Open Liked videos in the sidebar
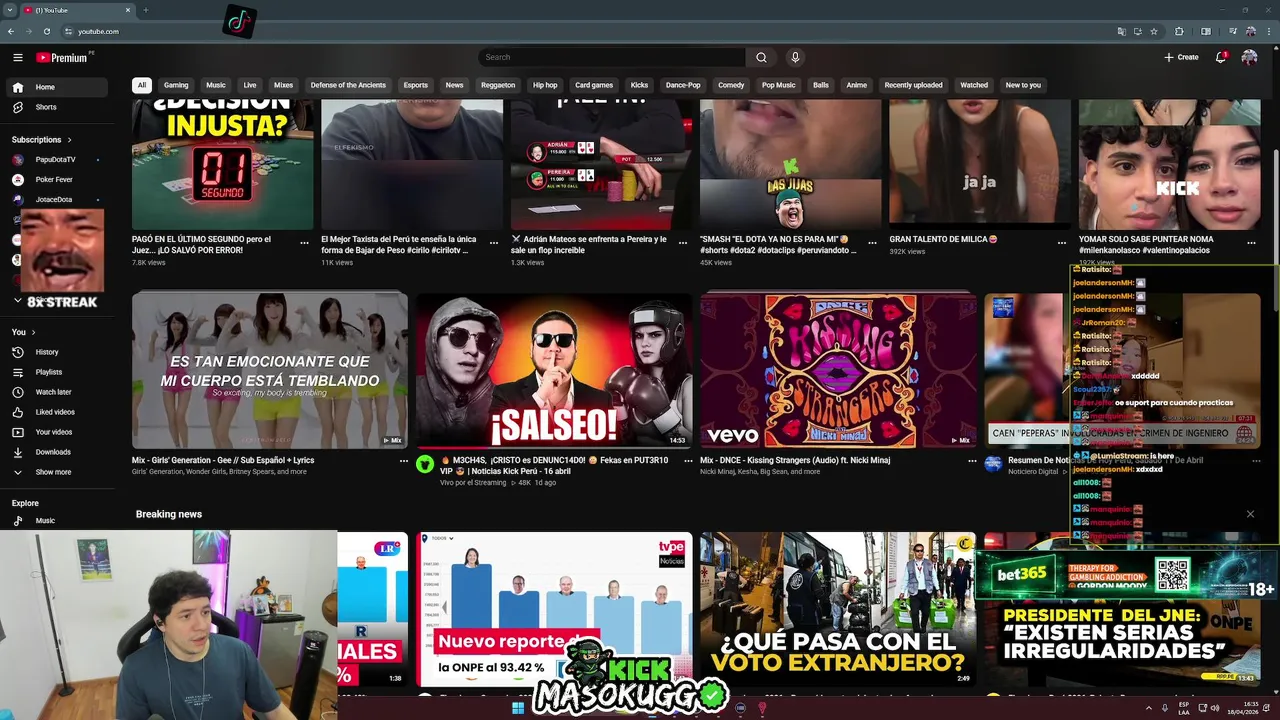The width and height of the screenshot is (1280, 720). (55, 412)
